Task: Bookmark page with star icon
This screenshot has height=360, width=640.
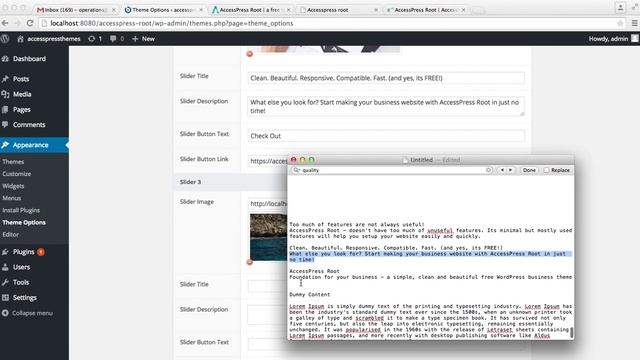Action: coord(620,23)
